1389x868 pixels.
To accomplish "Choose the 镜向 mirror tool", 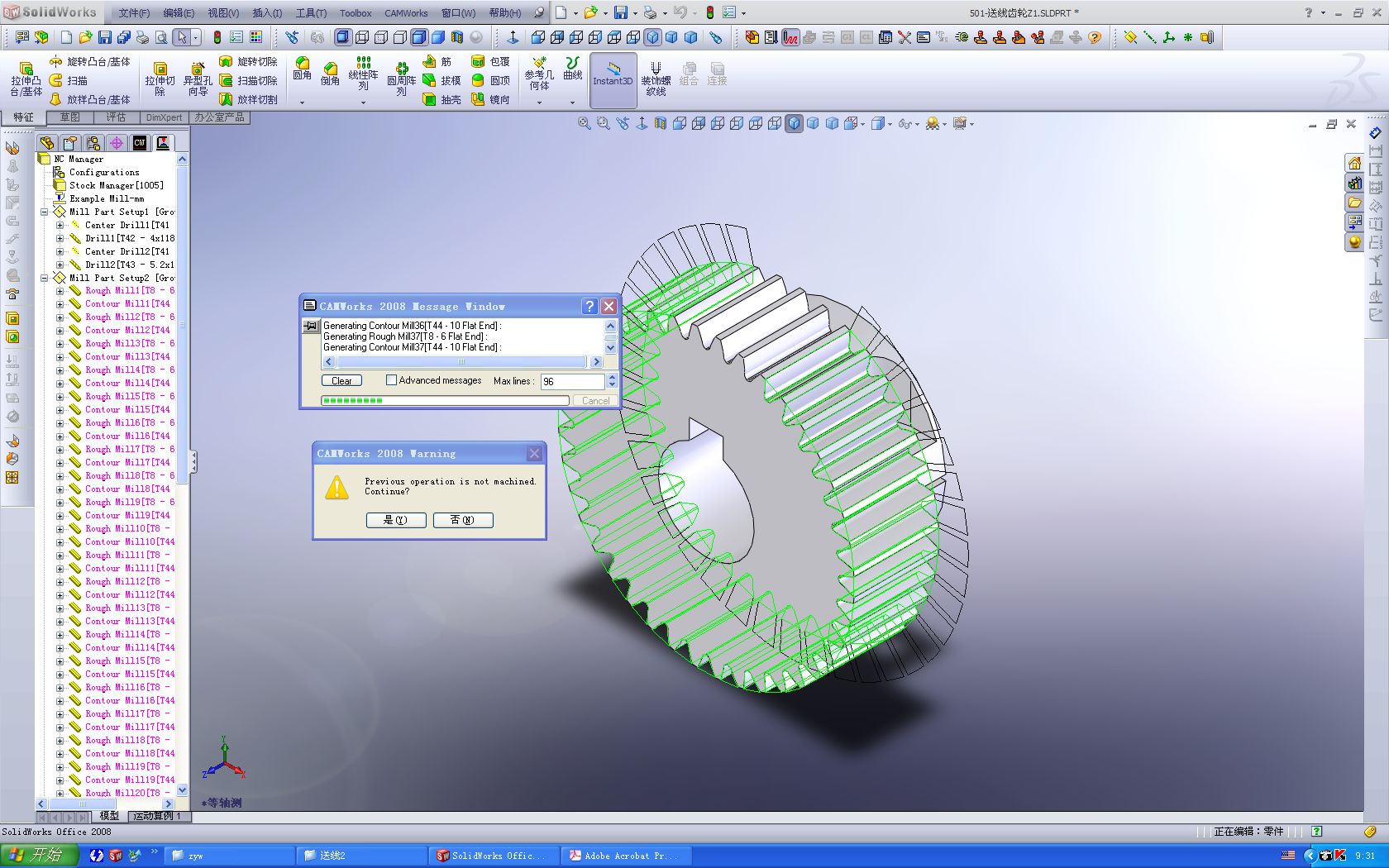I will coord(490,99).
